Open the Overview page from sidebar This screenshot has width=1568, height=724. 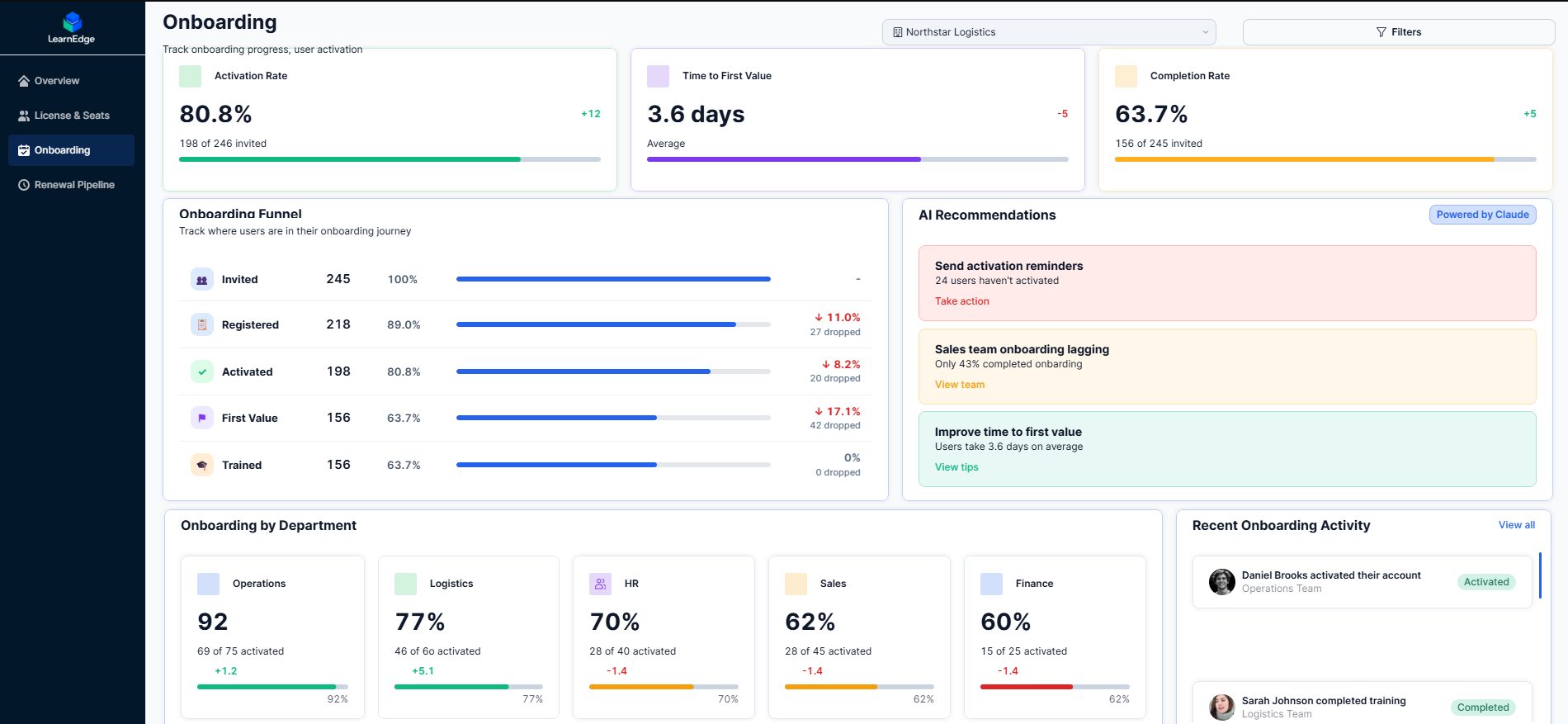(71, 81)
